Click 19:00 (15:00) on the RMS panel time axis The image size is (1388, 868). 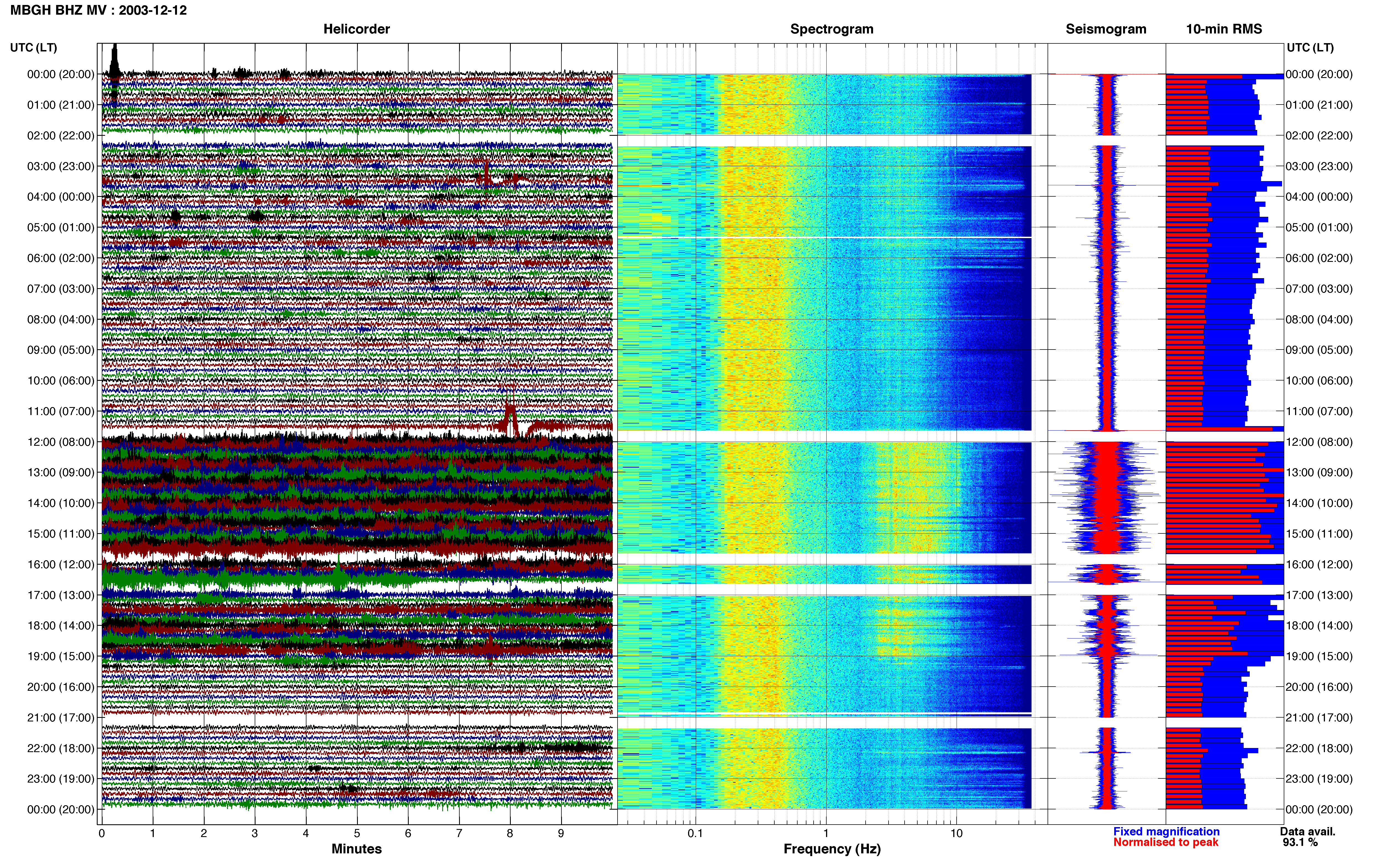(1319, 656)
